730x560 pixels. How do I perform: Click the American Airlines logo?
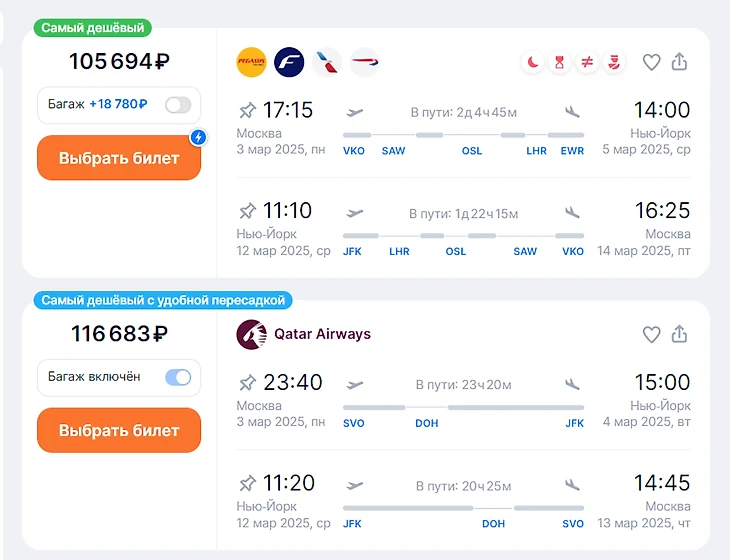(327, 62)
